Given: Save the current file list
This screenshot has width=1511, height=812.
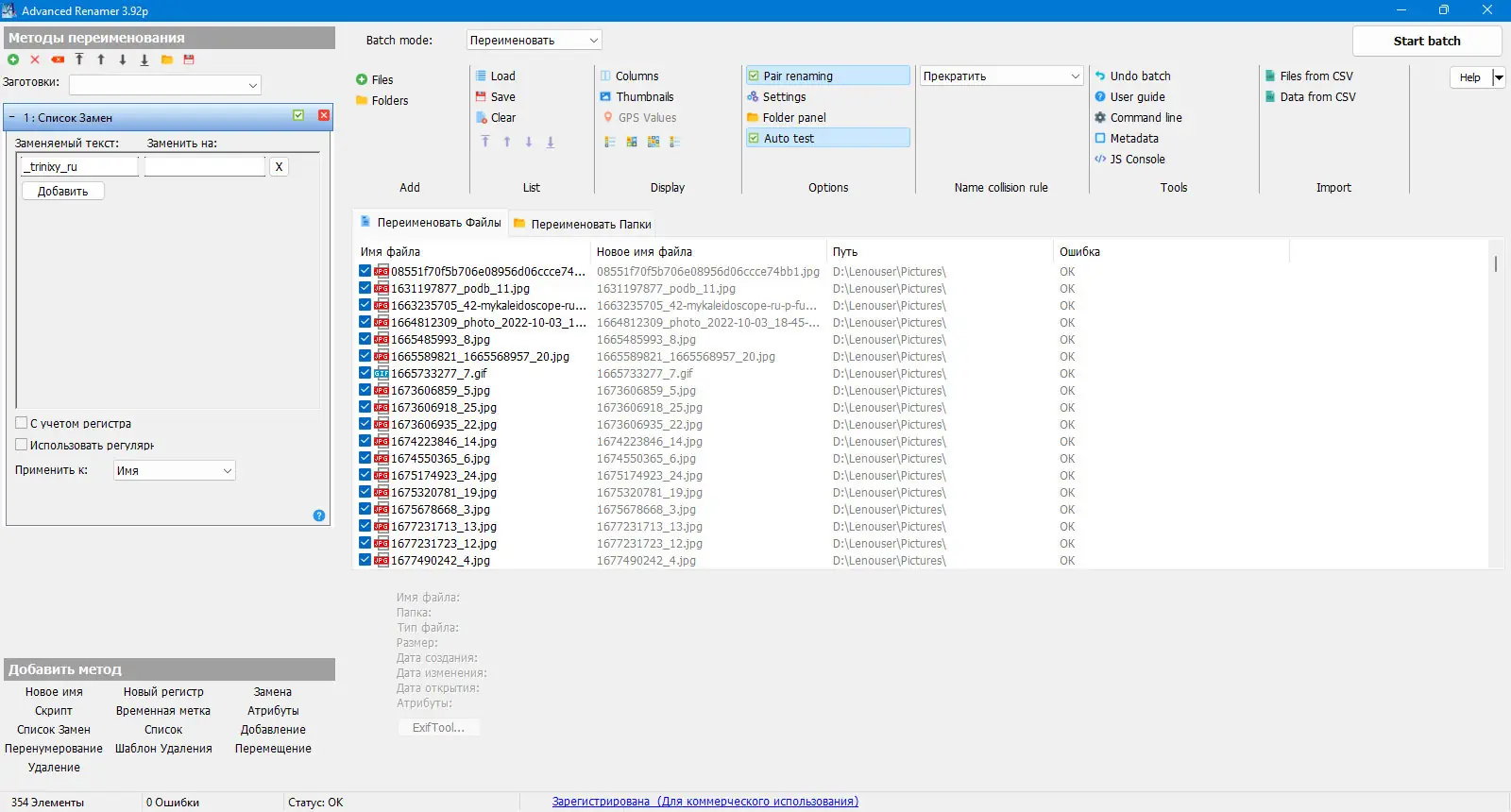Looking at the screenshot, I should (x=496, y=96).
